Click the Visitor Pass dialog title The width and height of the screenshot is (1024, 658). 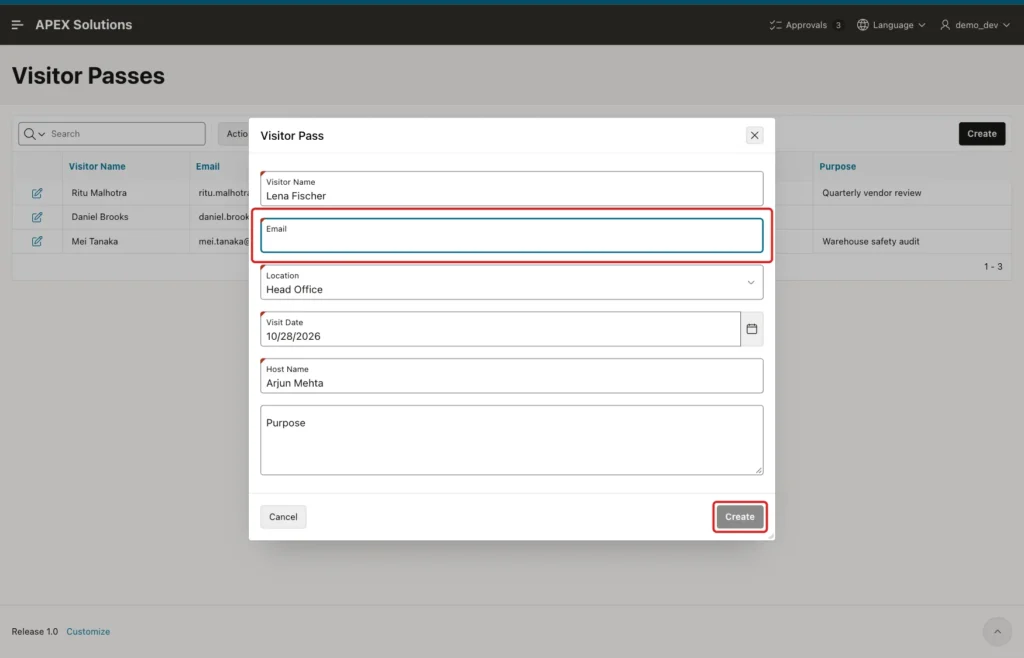click(x=292, y=136)
